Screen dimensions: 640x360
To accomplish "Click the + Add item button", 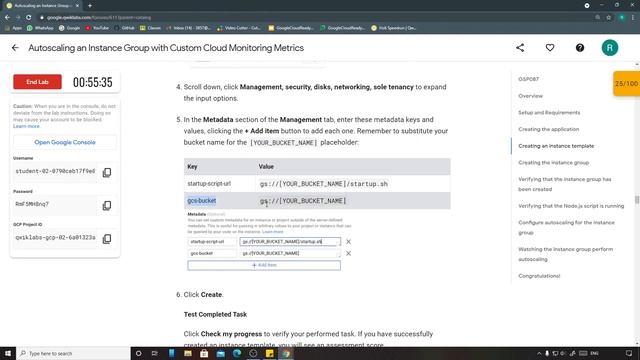I will [264, 265].
